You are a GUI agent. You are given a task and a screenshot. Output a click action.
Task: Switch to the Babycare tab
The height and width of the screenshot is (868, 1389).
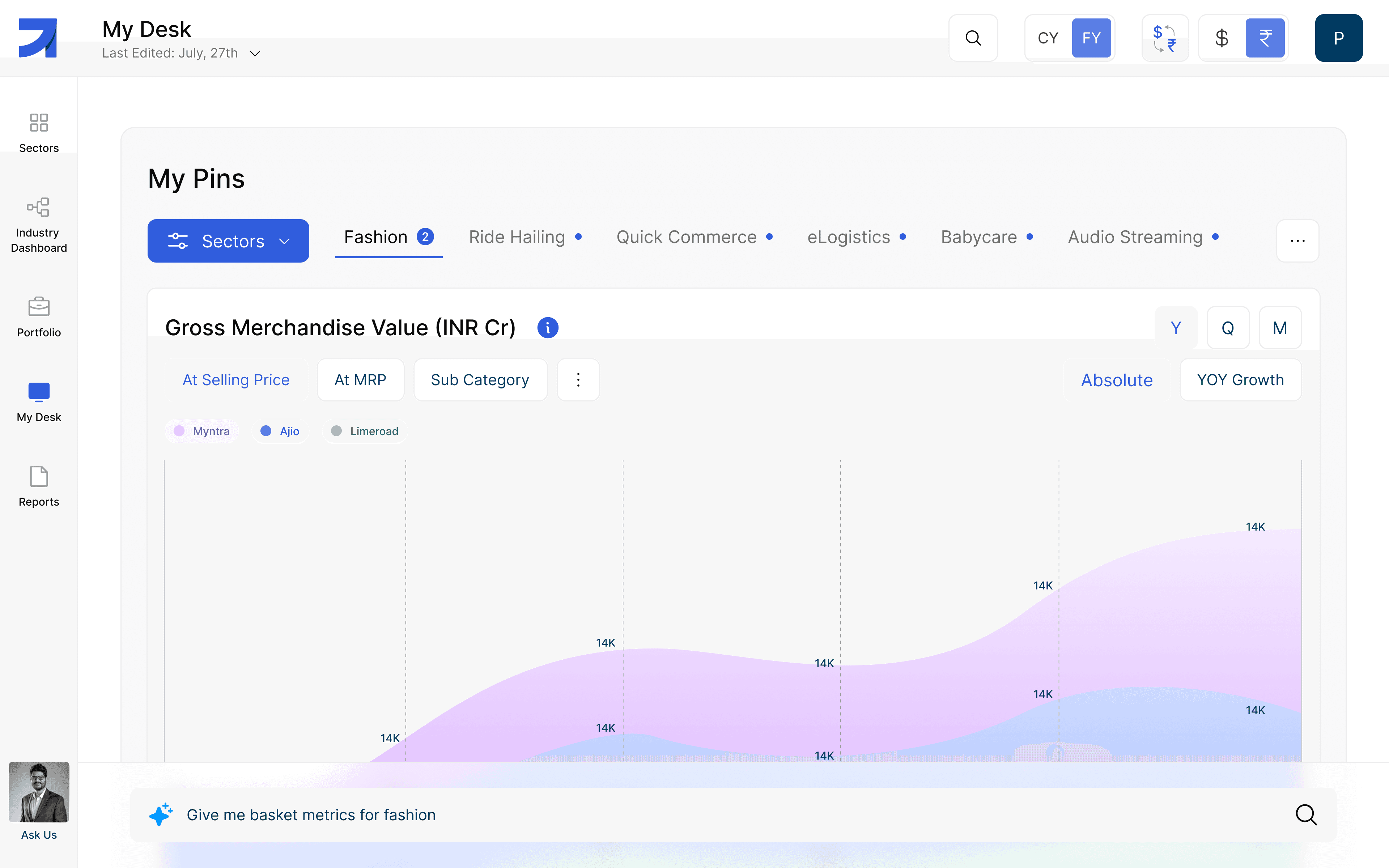pos(987,237)
